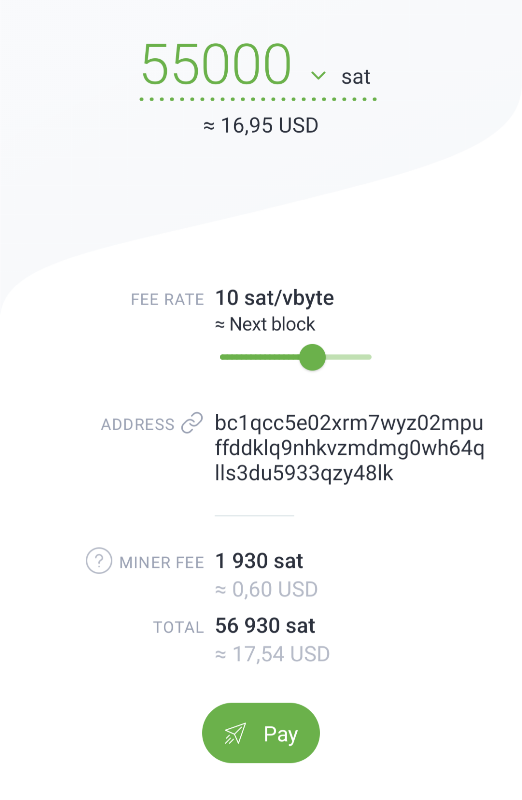522x800 pixels.
Task: Click the Next block estimate label
Action: [x=265, y=324]
